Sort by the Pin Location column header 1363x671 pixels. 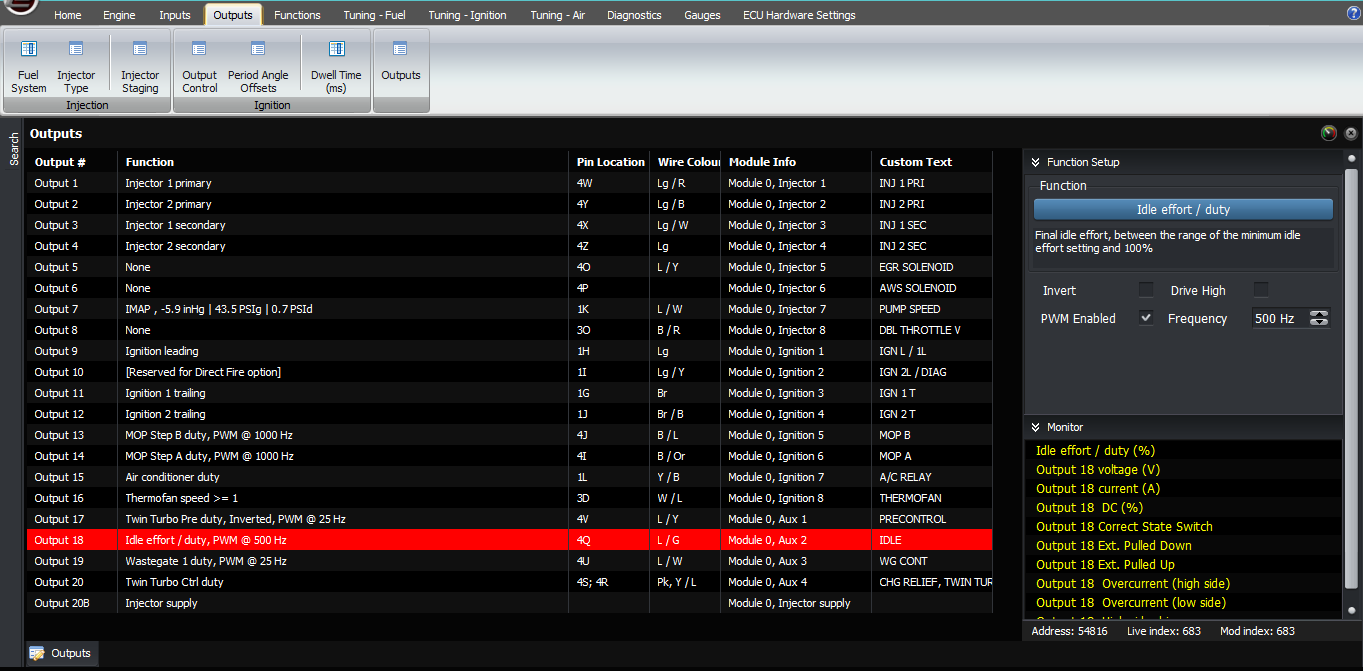coord(610,162)
